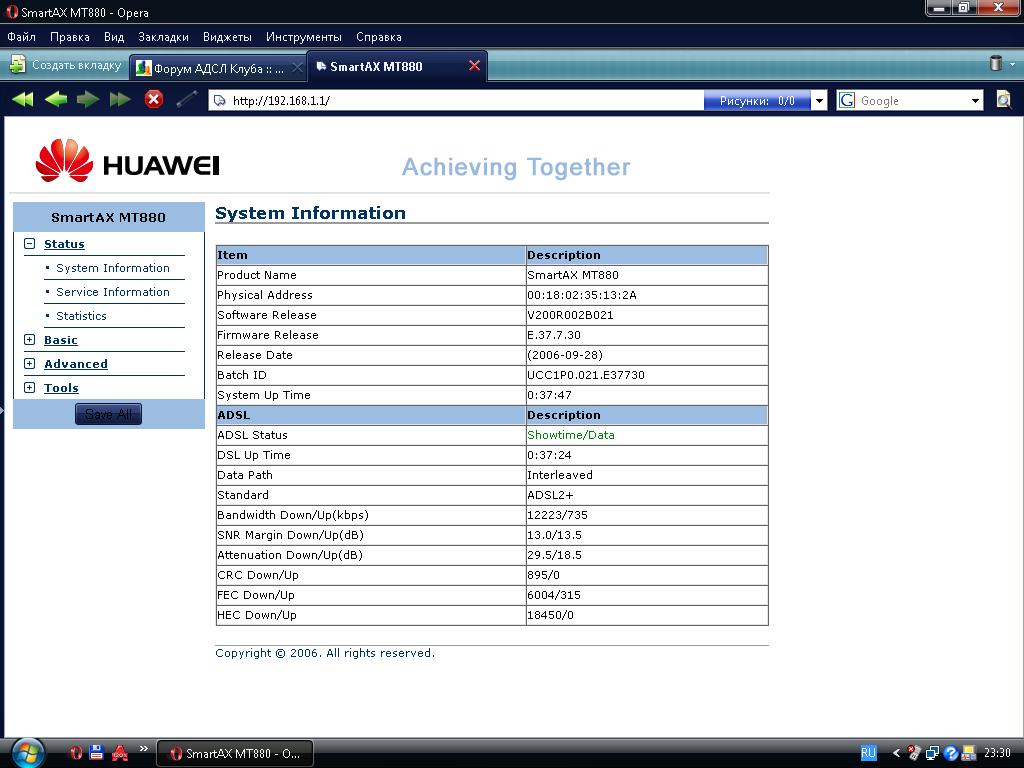Image resolution: width=1024 pixels, height=768 pixels.
Task: Click the V200R002B021 software release value
Action: click(570, 315)
